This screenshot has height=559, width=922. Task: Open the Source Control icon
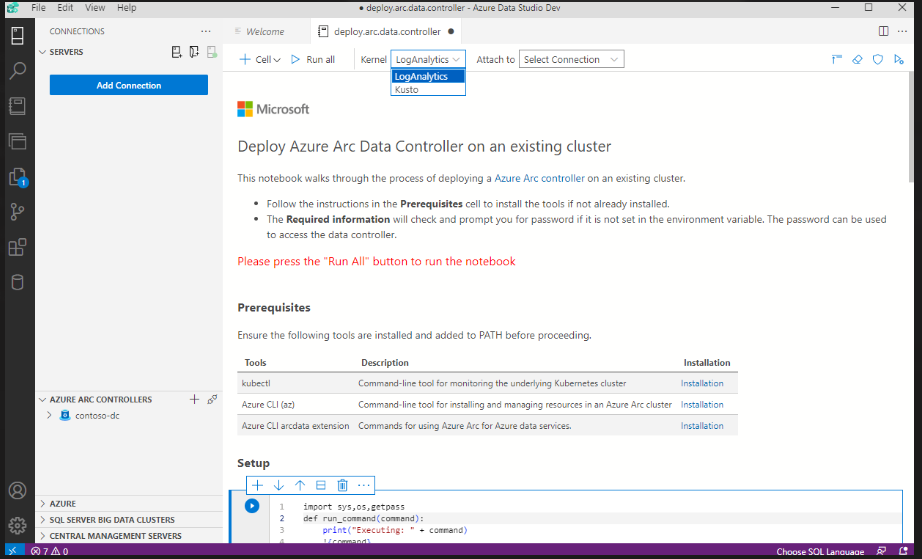point(17,212)
